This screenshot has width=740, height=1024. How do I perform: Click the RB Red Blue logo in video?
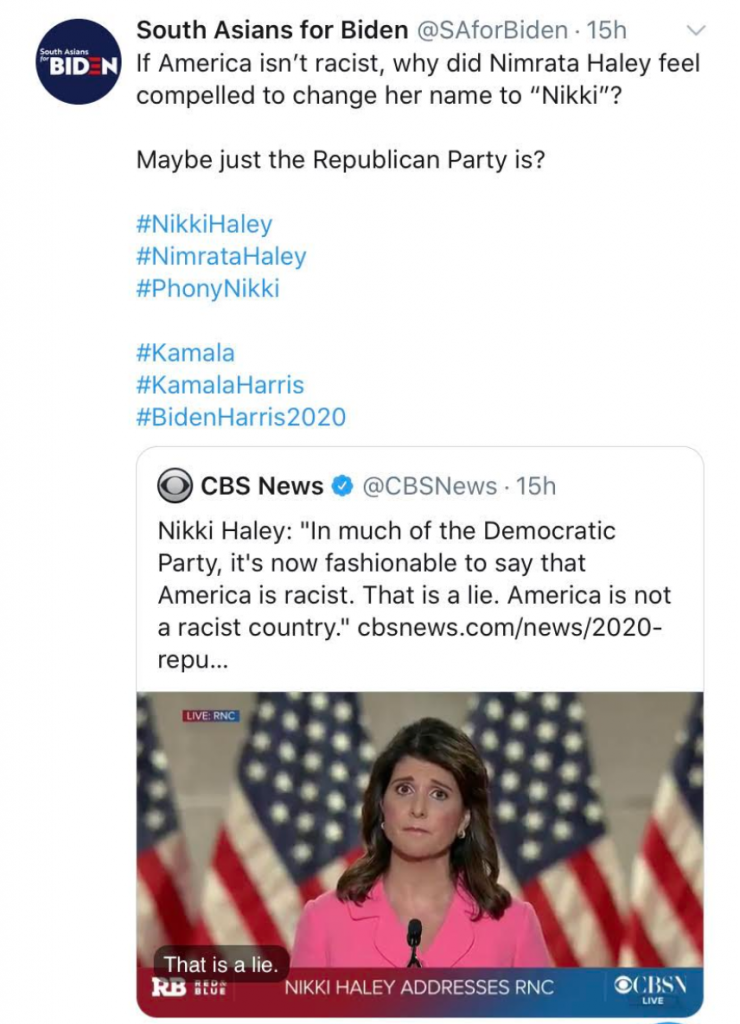coord(189,986)
